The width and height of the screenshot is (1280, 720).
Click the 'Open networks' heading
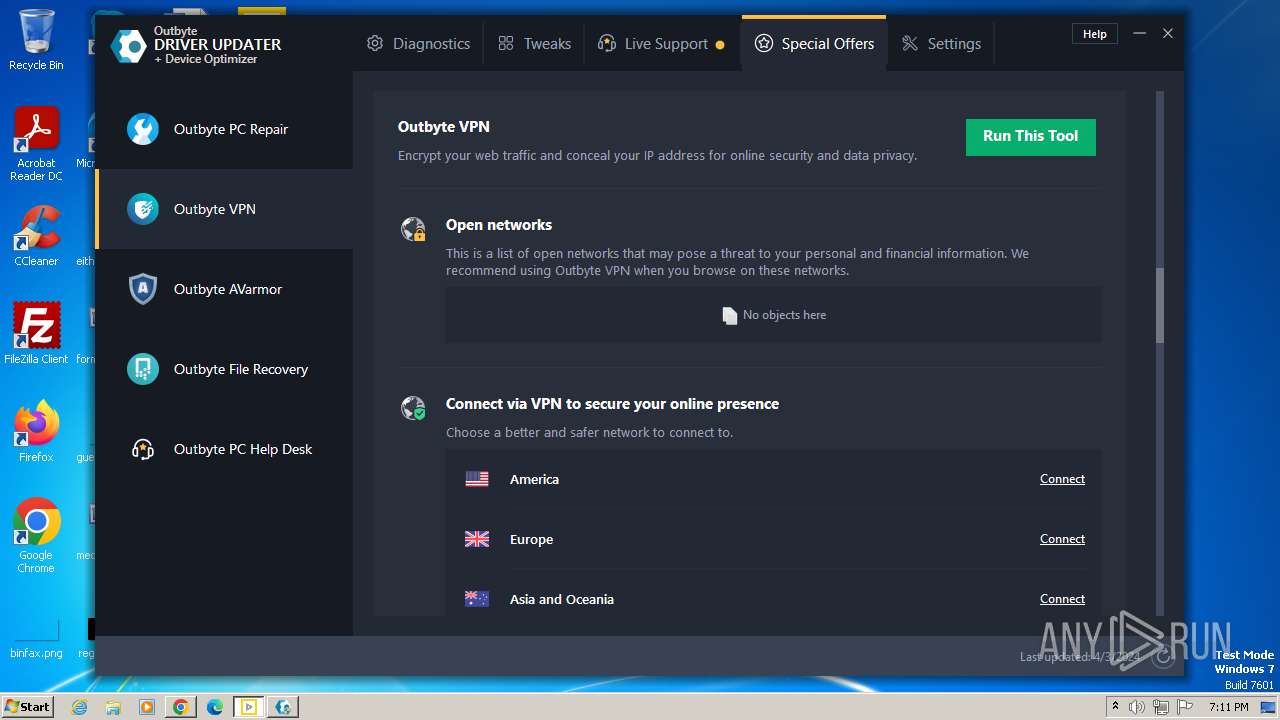pyautogui.click(x=499, y=225)
